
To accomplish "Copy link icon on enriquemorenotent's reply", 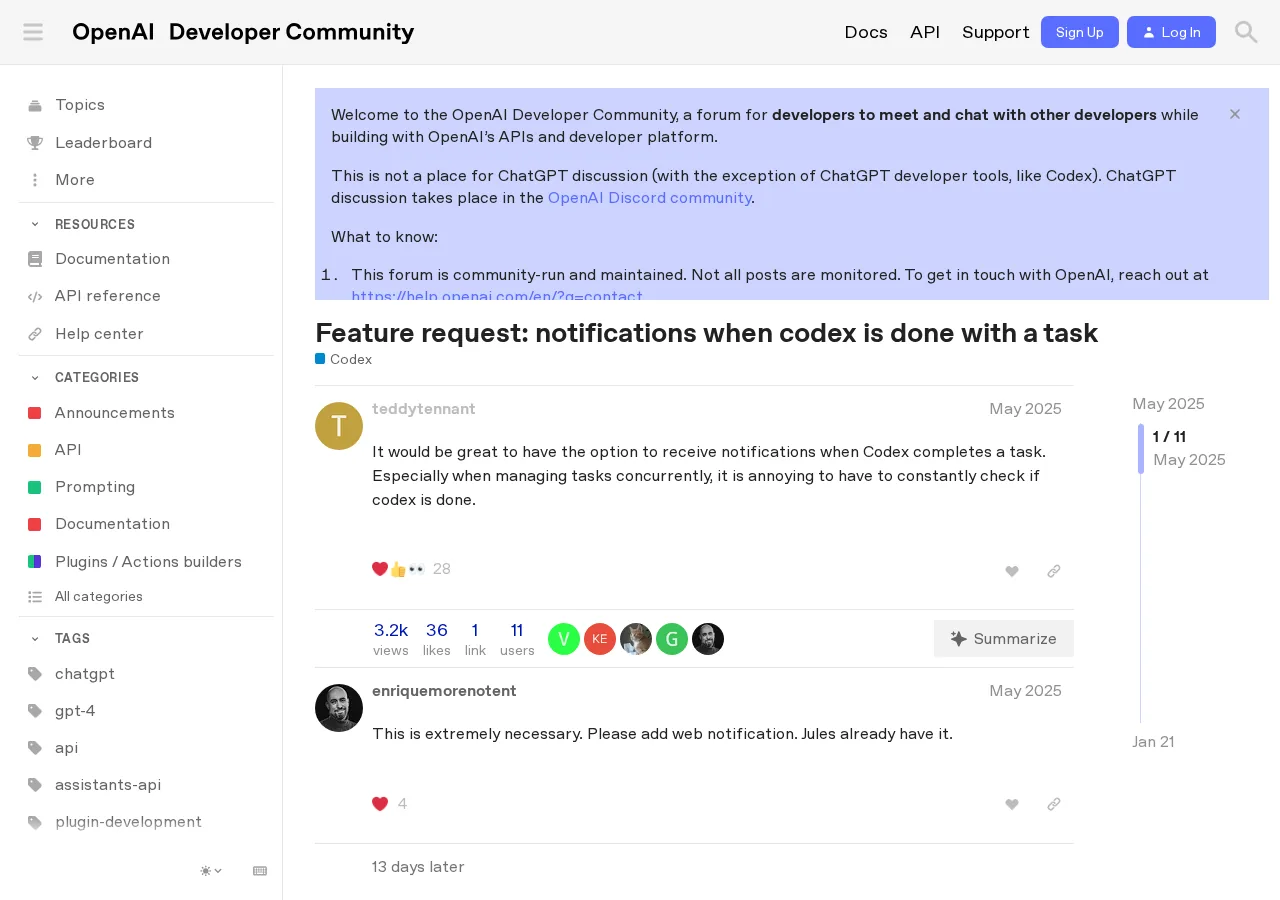I will pyautogui.click(x=1054, y=804).
